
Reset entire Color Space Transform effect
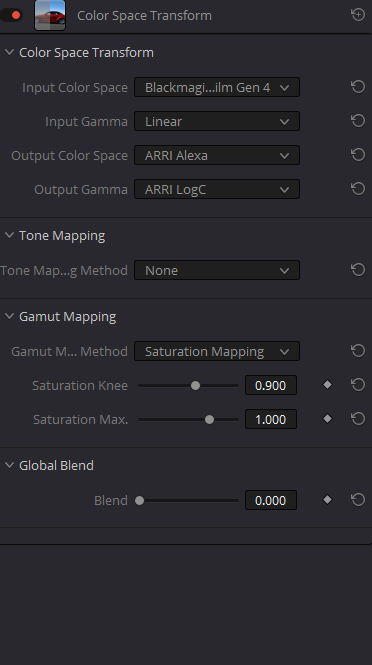point(358,15)
